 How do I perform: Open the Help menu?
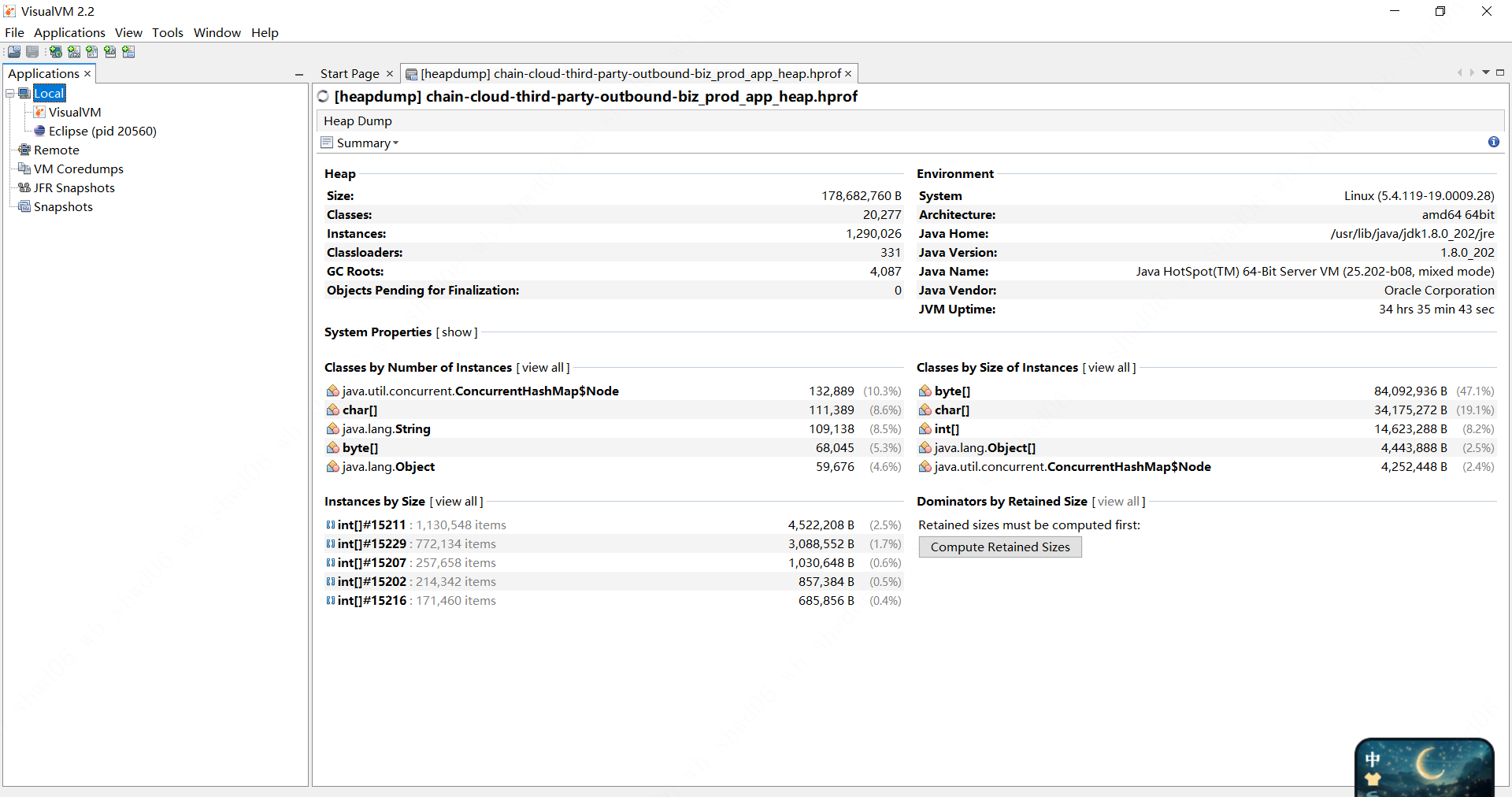point(265,32)
